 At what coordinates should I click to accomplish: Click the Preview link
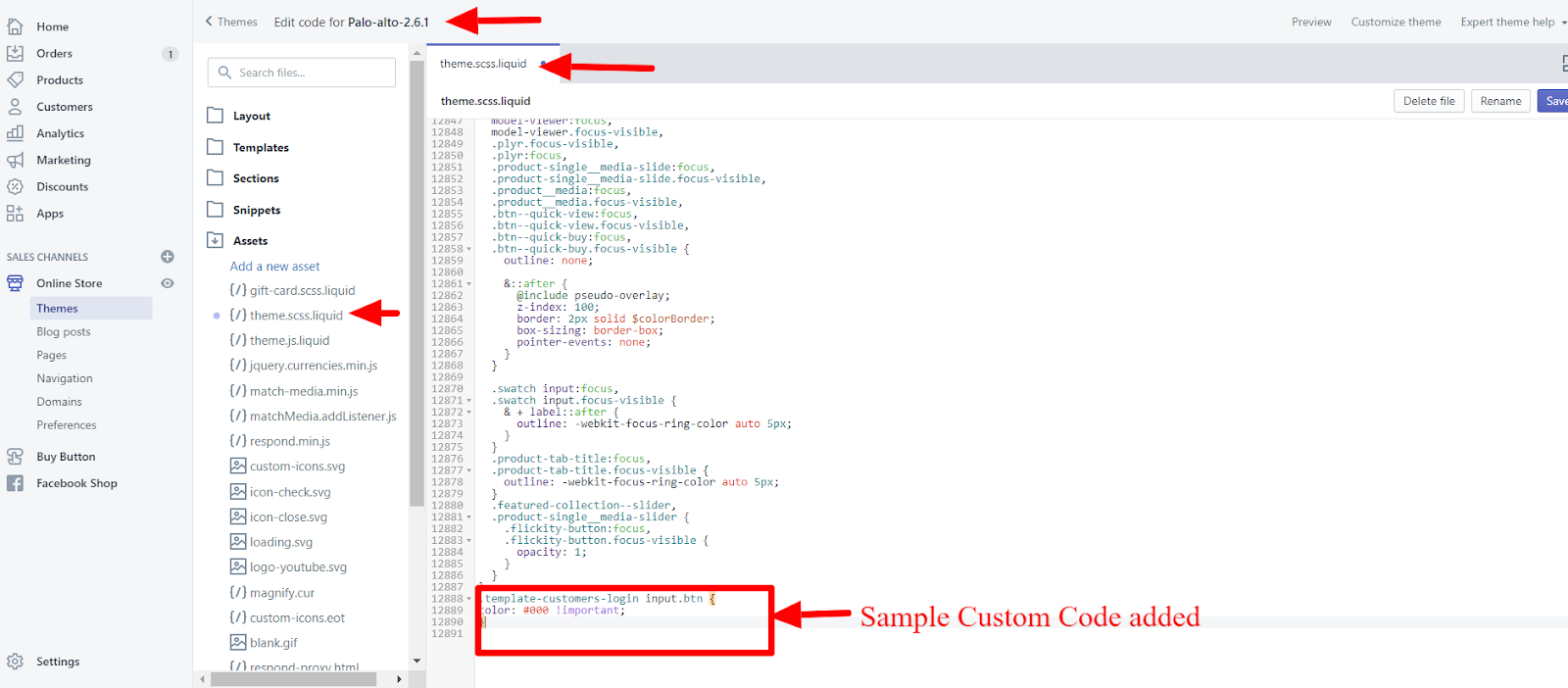pos(1311,22)
